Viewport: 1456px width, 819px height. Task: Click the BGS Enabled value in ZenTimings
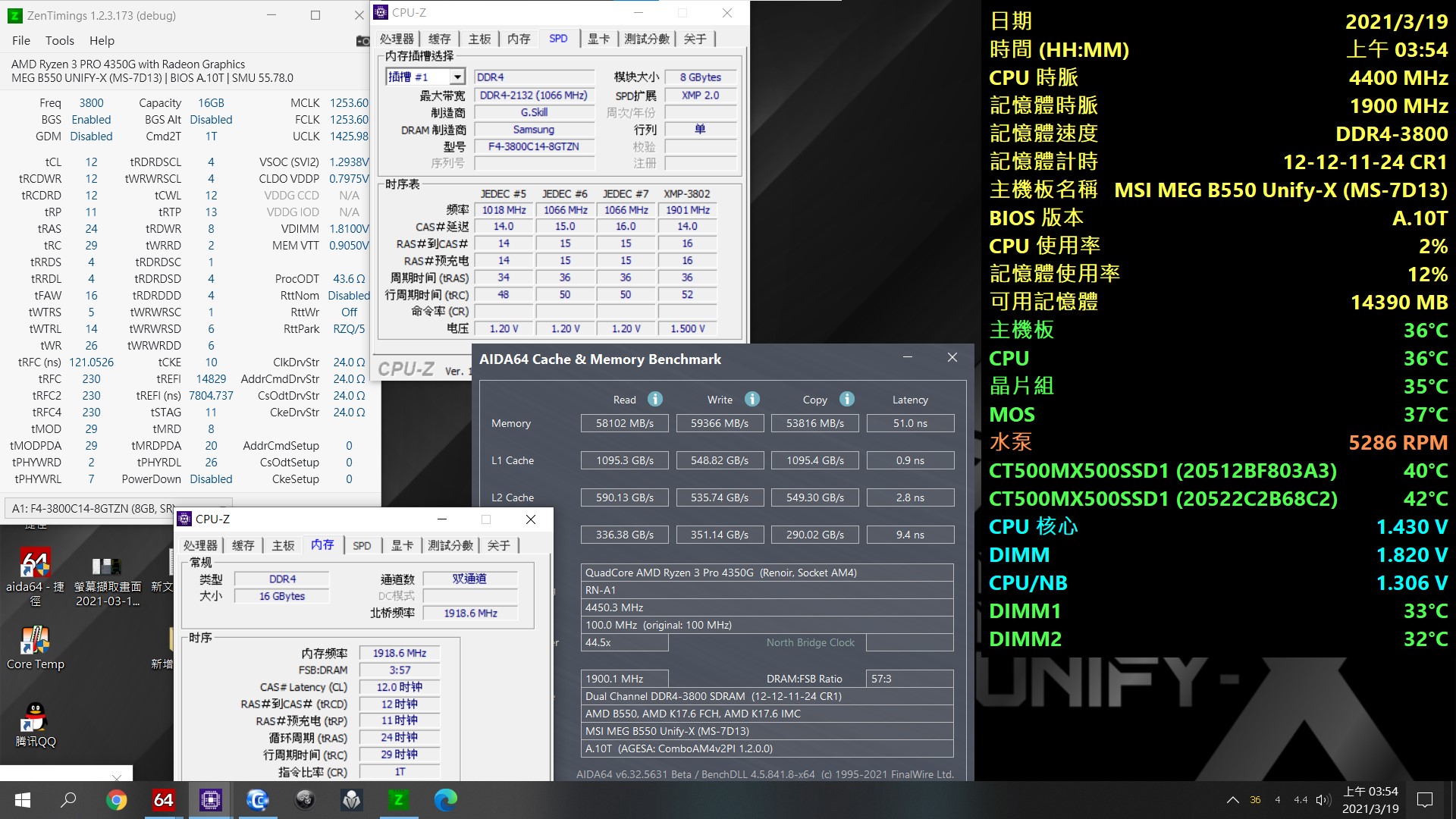(x=91, y=119)
